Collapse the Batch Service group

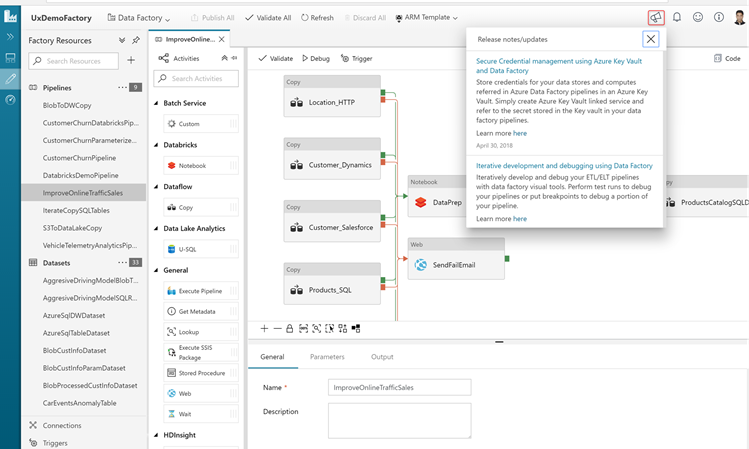pos(156,103)
